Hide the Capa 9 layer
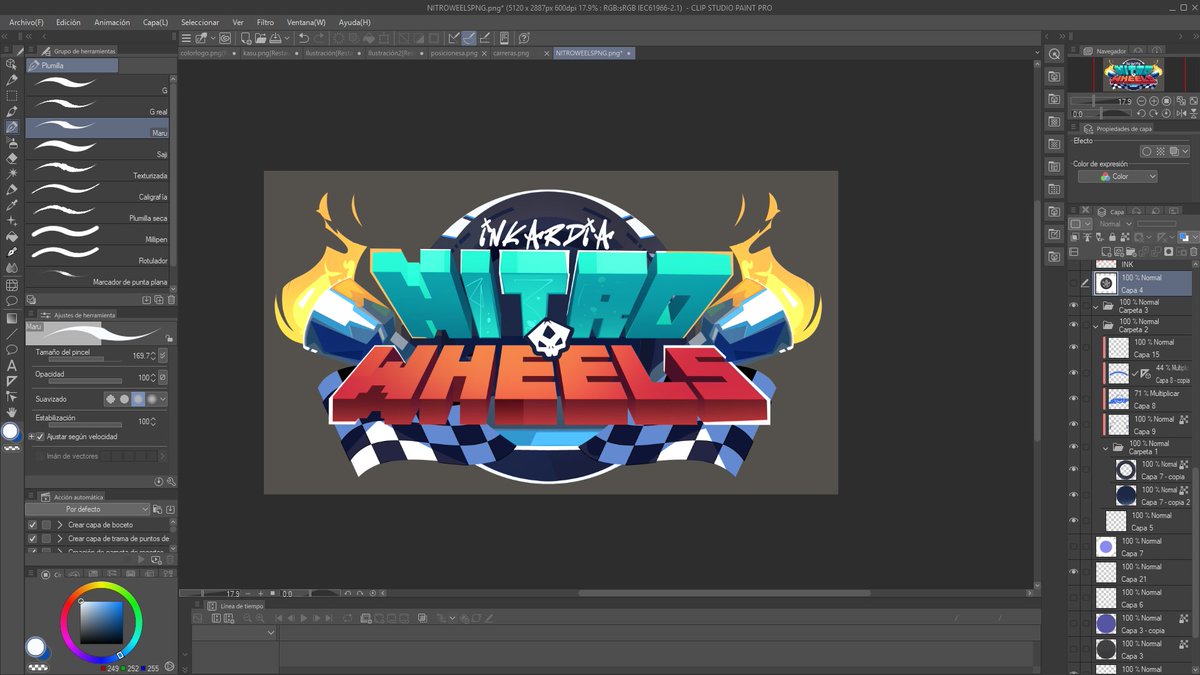Image resolution: width=1200 pixels, height=675 pixels. [1074, 425]
